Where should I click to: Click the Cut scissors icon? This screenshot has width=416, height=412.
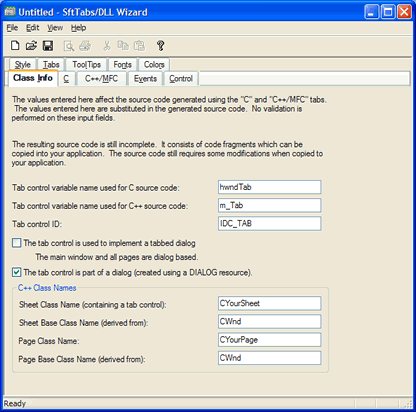coord(107,46)
